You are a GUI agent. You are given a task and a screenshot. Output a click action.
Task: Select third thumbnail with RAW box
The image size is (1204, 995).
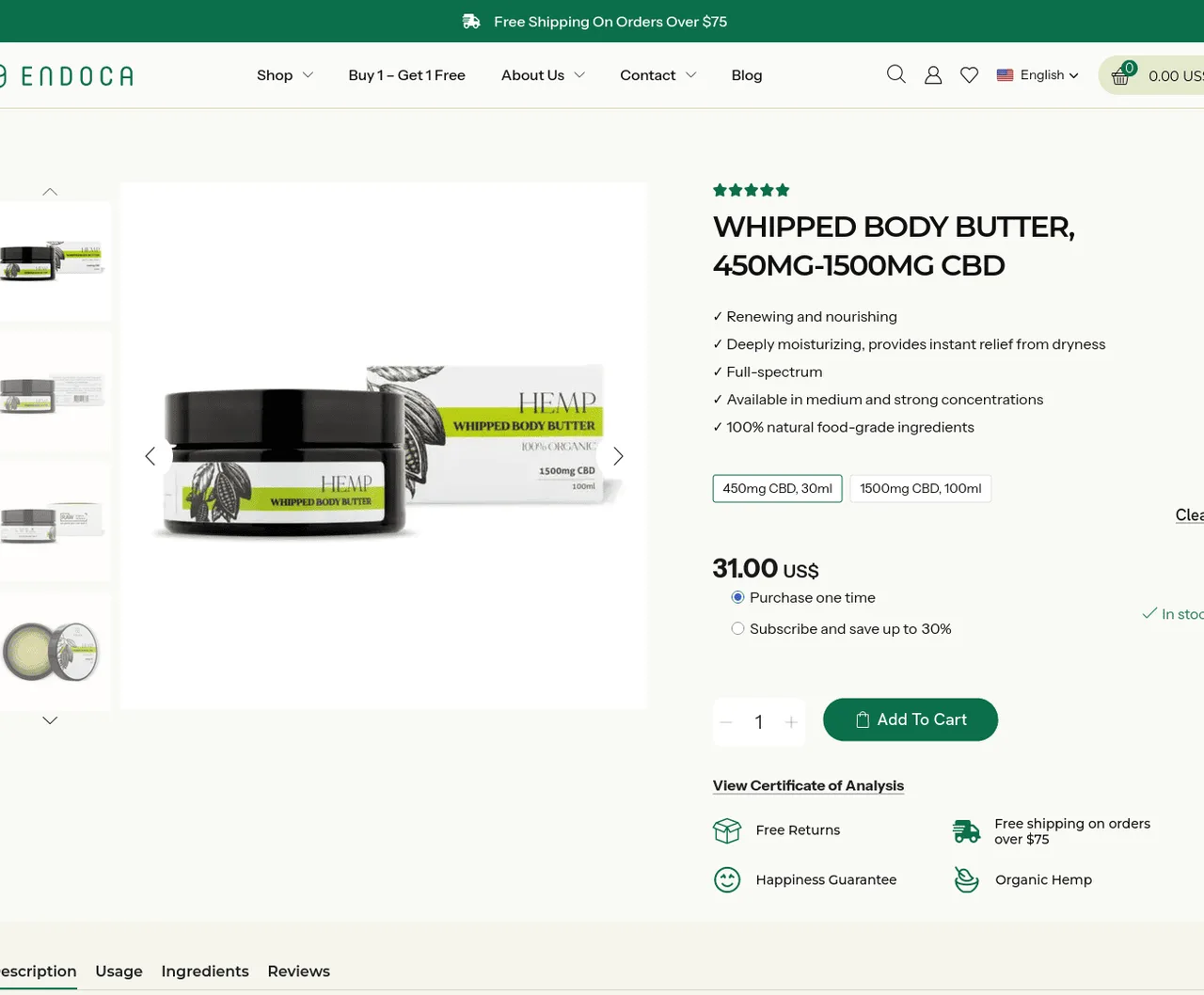point(55,521)
